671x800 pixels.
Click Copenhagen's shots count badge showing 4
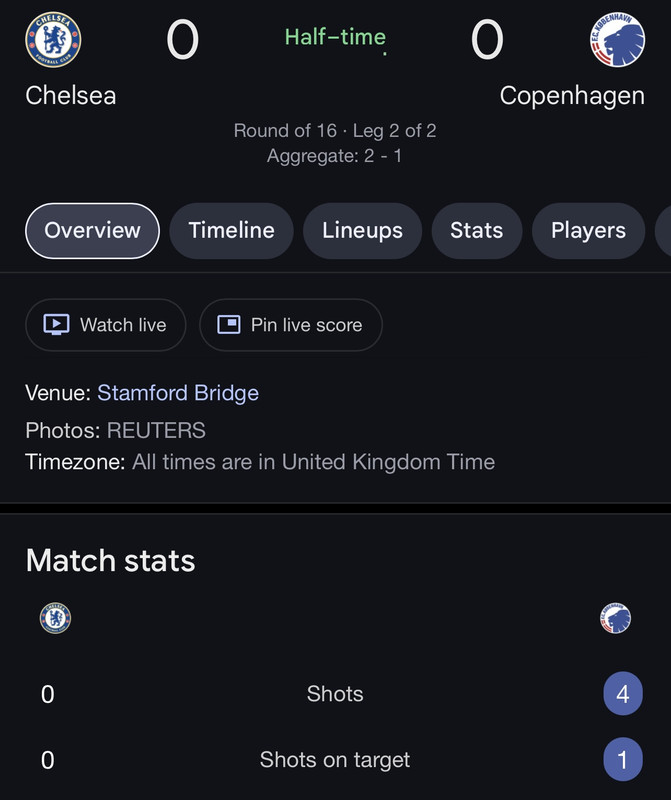622,694
